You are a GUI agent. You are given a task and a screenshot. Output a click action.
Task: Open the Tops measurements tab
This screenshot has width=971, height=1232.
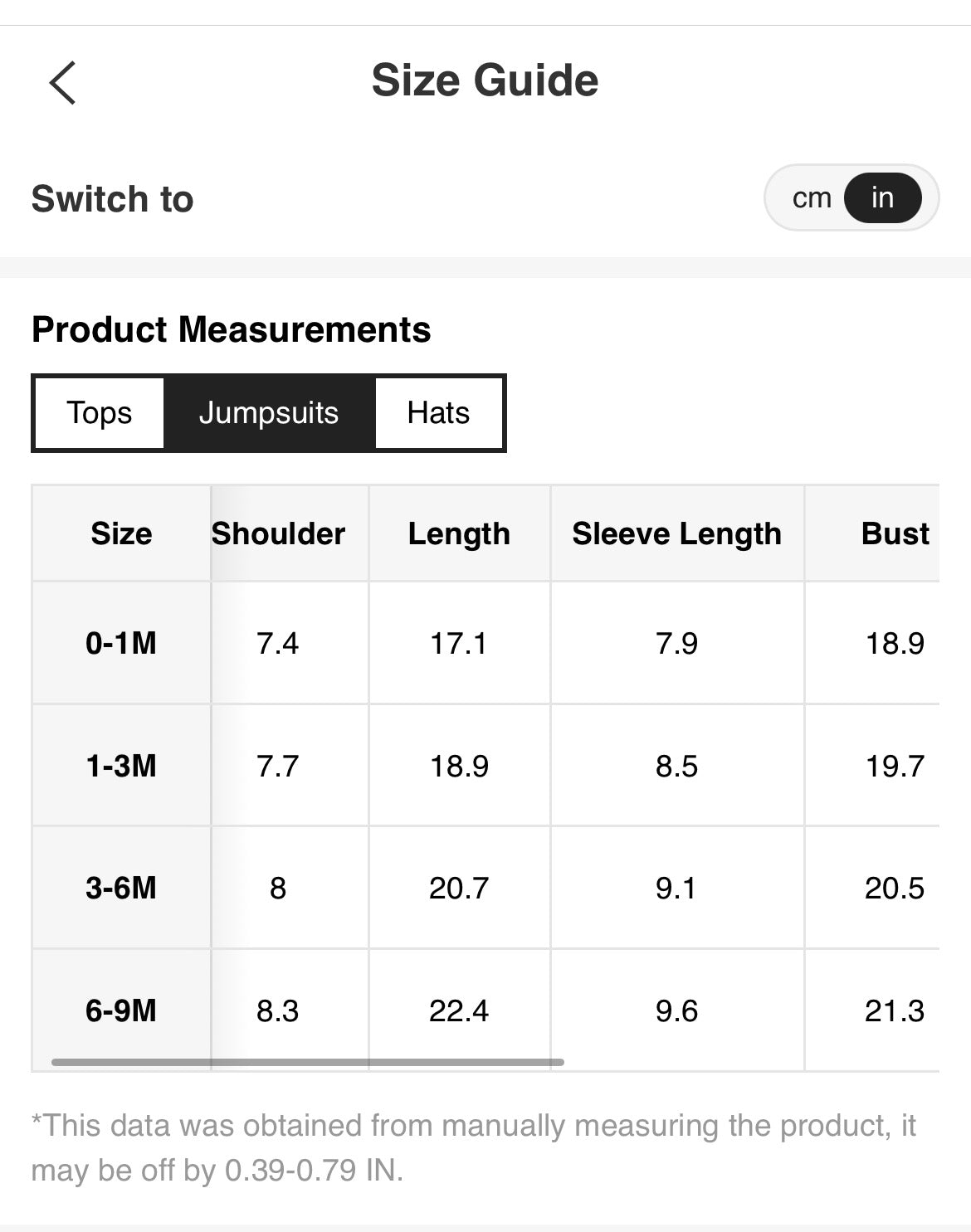click(x=100, y=413)
